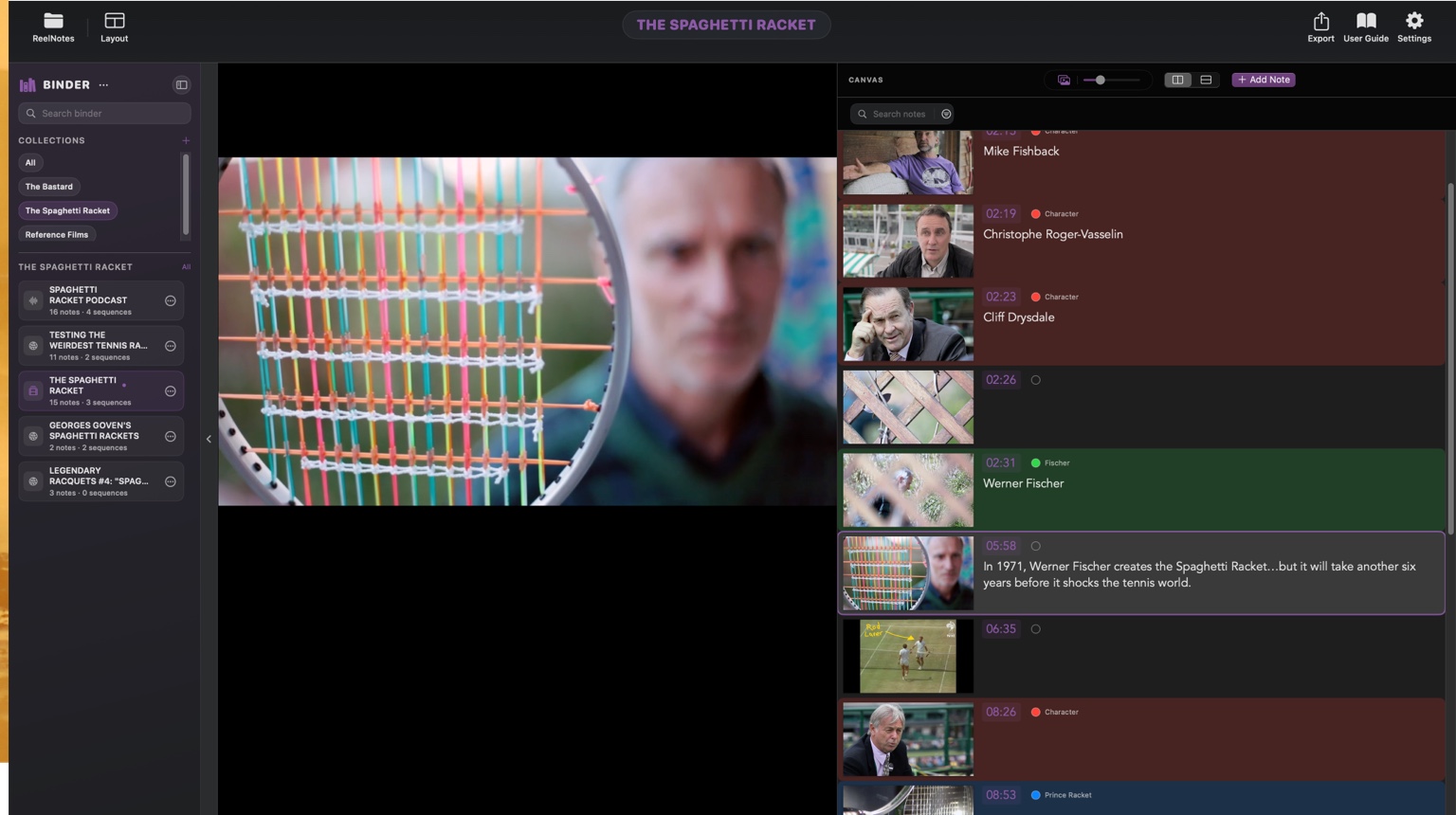This screenshot has height=815, width=1456.
Task: Click the green Fischer tag
Action: pos(1050,463)
